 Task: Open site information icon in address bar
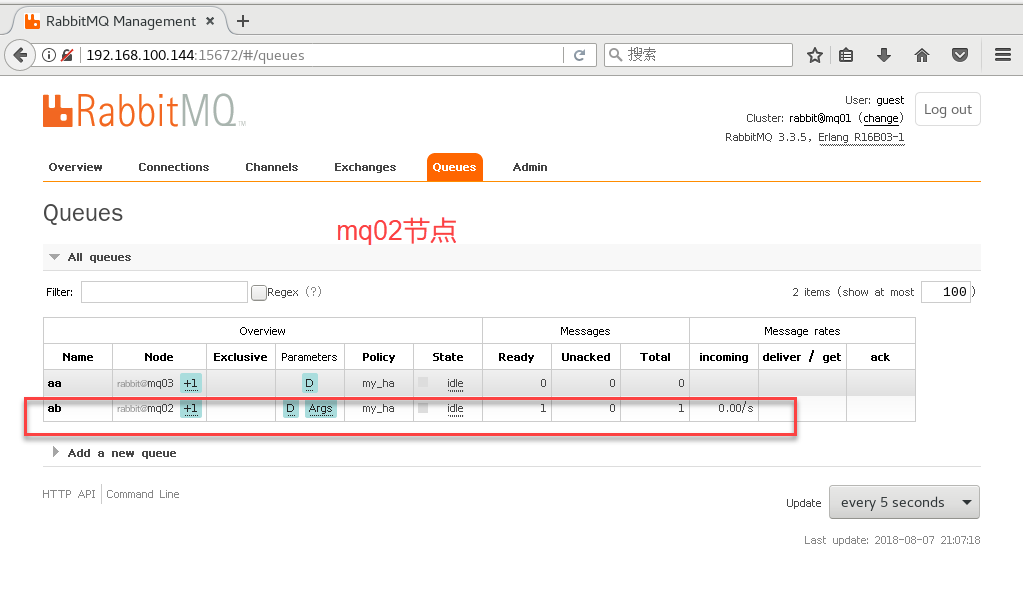click(x=49, y=55)
